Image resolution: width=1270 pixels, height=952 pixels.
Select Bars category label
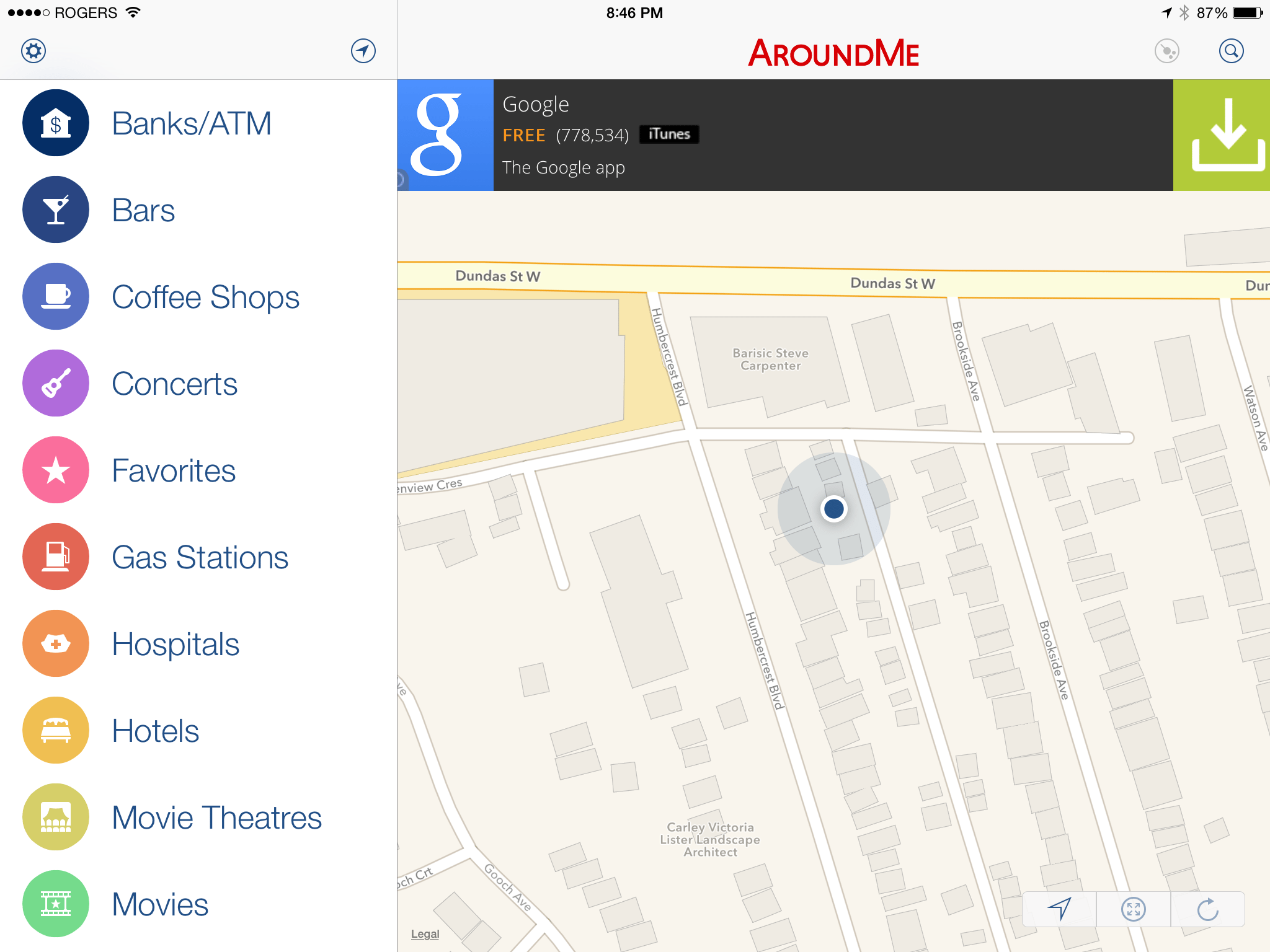click(x=143, y=210)
